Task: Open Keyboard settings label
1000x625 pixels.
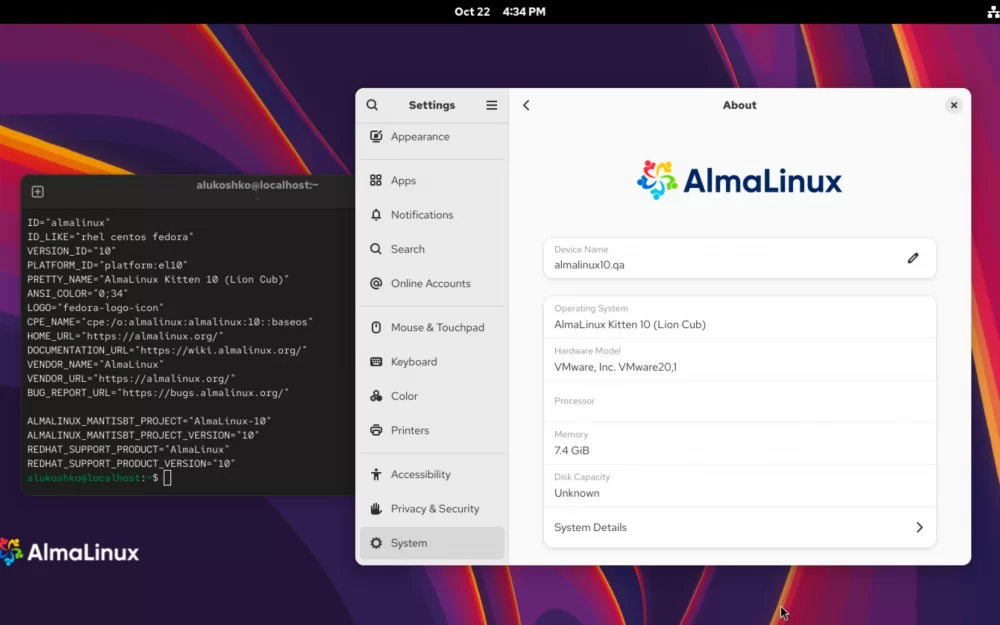Action: pyautogui.click(x=414, y=362)
